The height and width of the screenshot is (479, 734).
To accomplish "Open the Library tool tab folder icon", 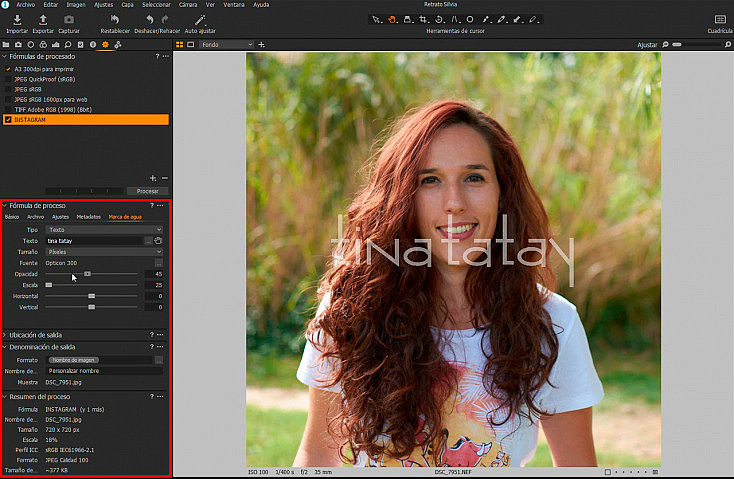I will click(x=6, y=44).
